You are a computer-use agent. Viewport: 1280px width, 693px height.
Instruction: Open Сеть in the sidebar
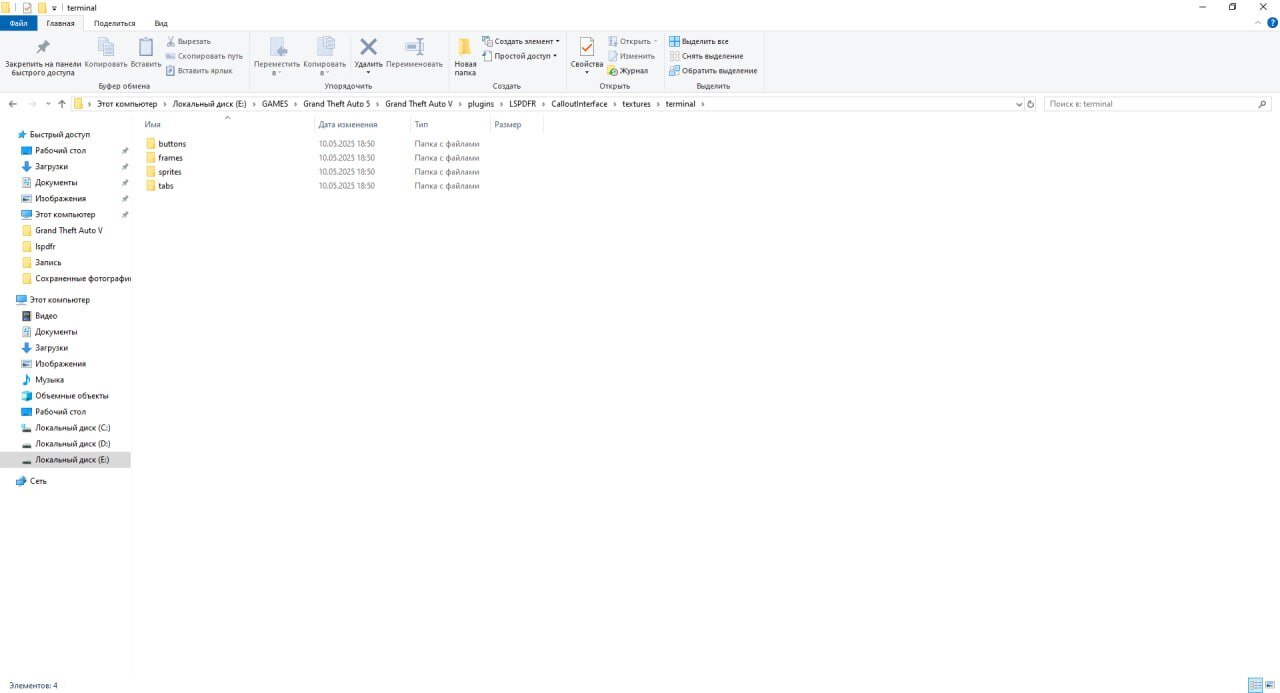38,481
